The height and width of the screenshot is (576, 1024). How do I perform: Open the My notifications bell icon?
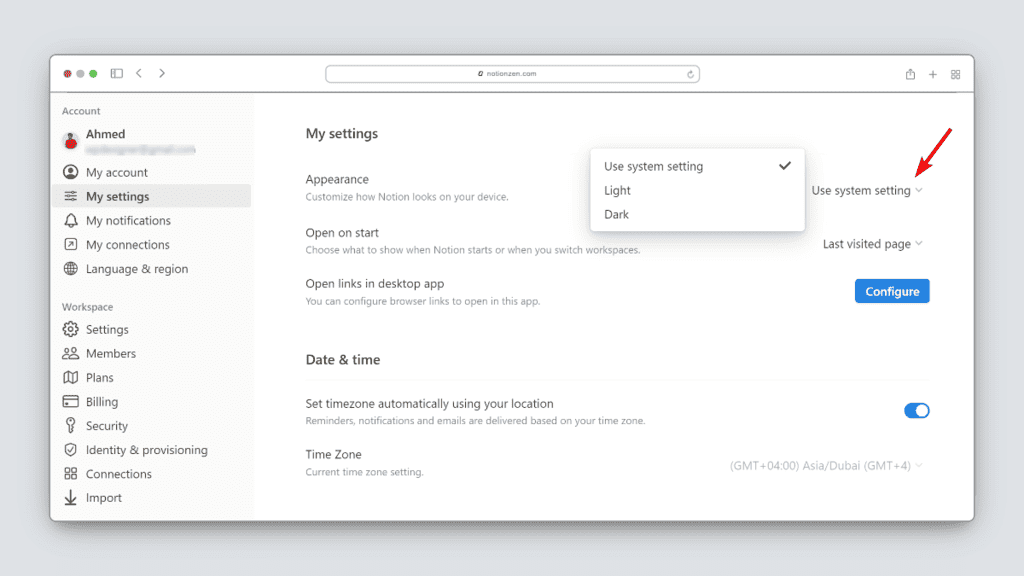pos(70,220)
